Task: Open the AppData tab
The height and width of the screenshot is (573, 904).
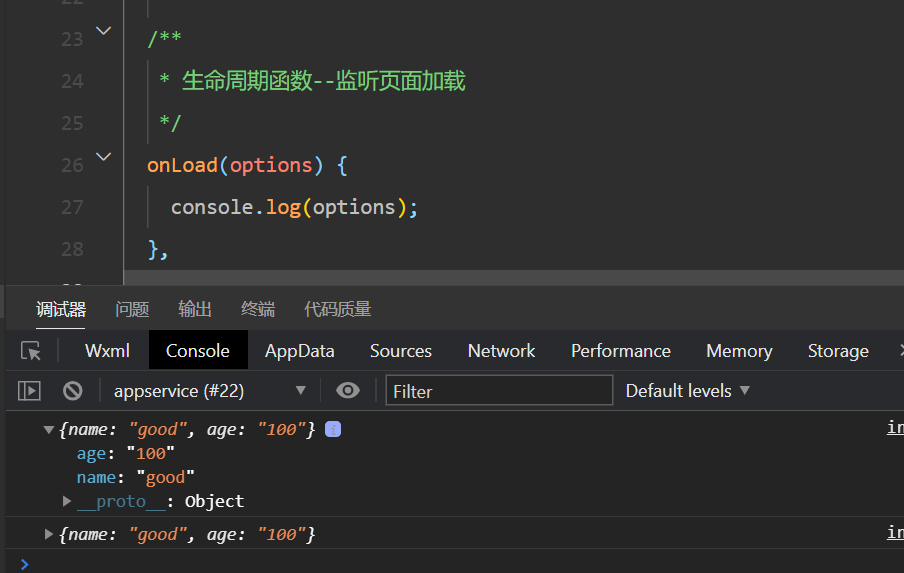Action: coord(299,350)
